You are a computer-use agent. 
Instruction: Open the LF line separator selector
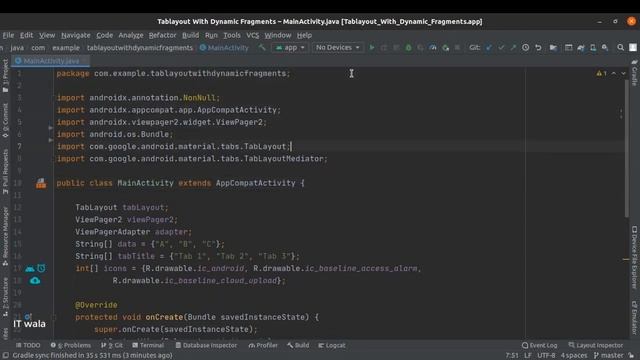(x=528, y=356)
